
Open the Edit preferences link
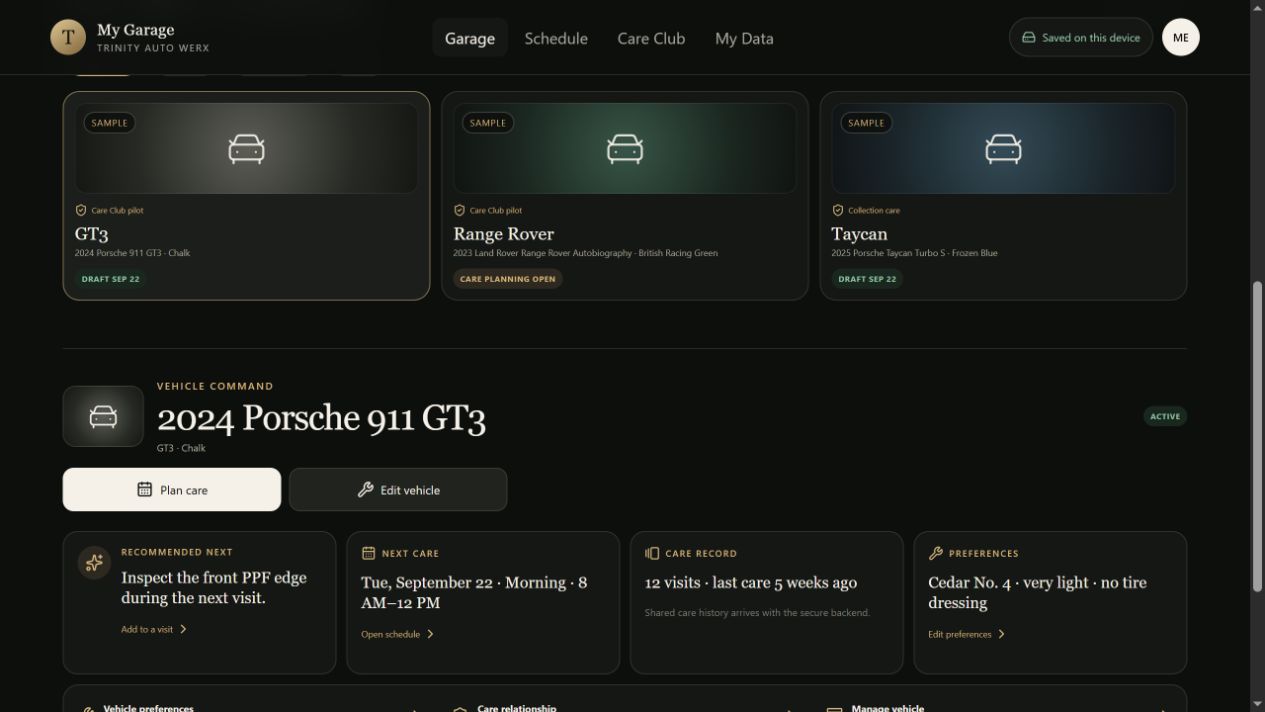[x=967, y=634]
